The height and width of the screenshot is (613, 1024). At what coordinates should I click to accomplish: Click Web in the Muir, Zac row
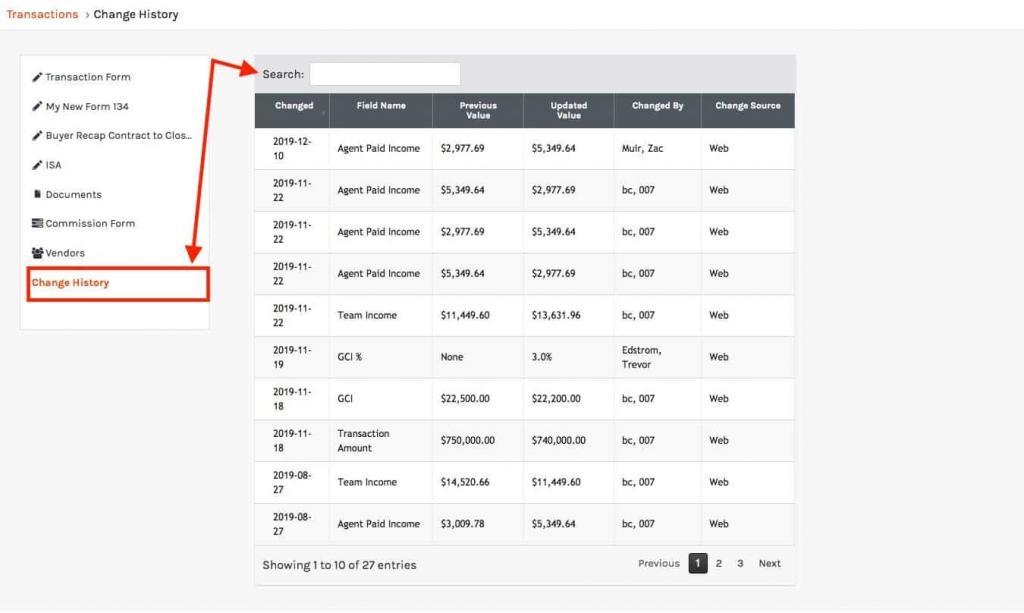[718, 149]
